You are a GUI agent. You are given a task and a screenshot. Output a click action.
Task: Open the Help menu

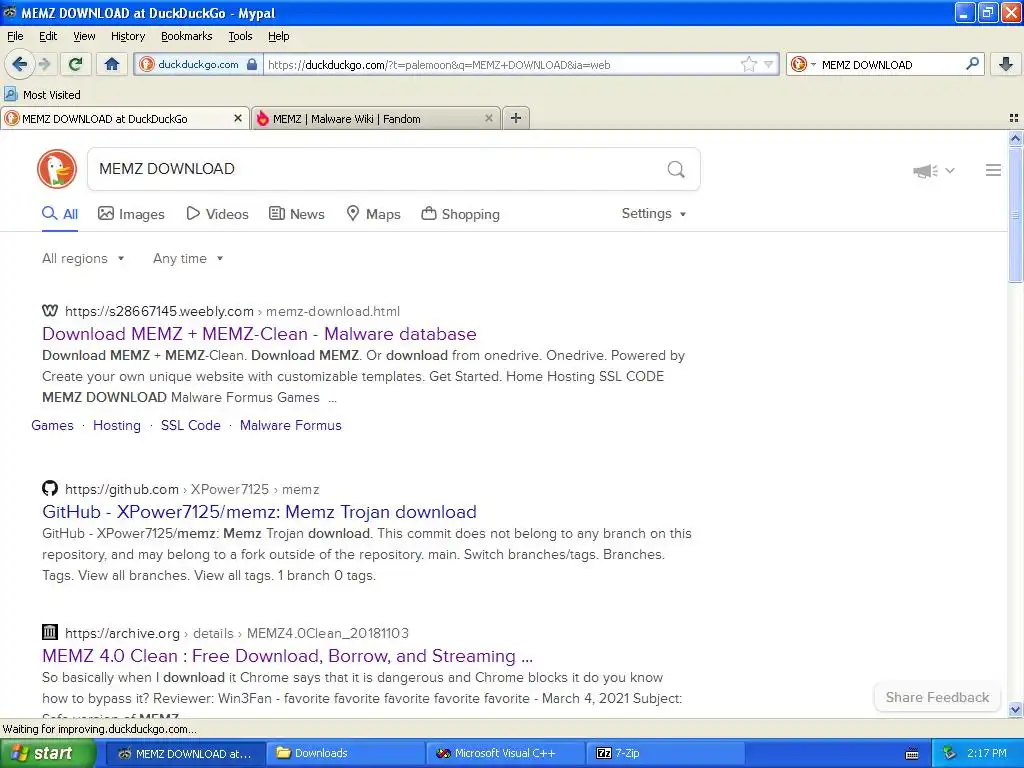[x=279, y=36]
